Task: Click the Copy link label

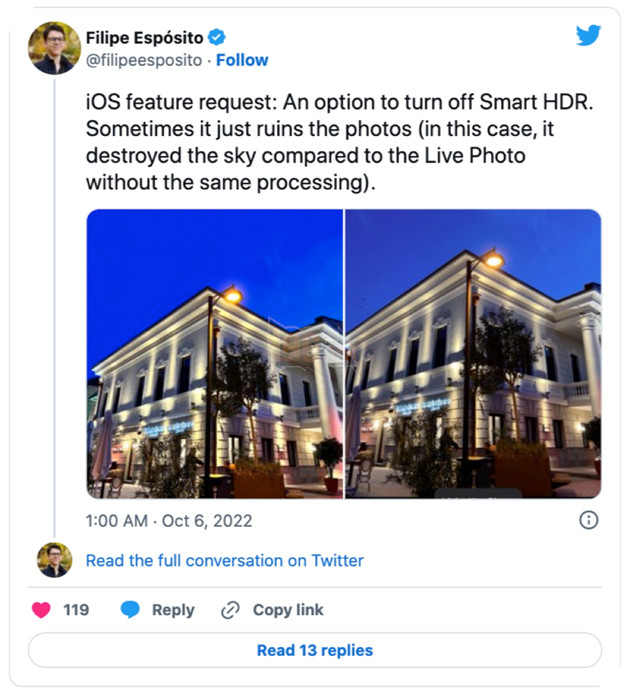Action: tap(288, 610)
